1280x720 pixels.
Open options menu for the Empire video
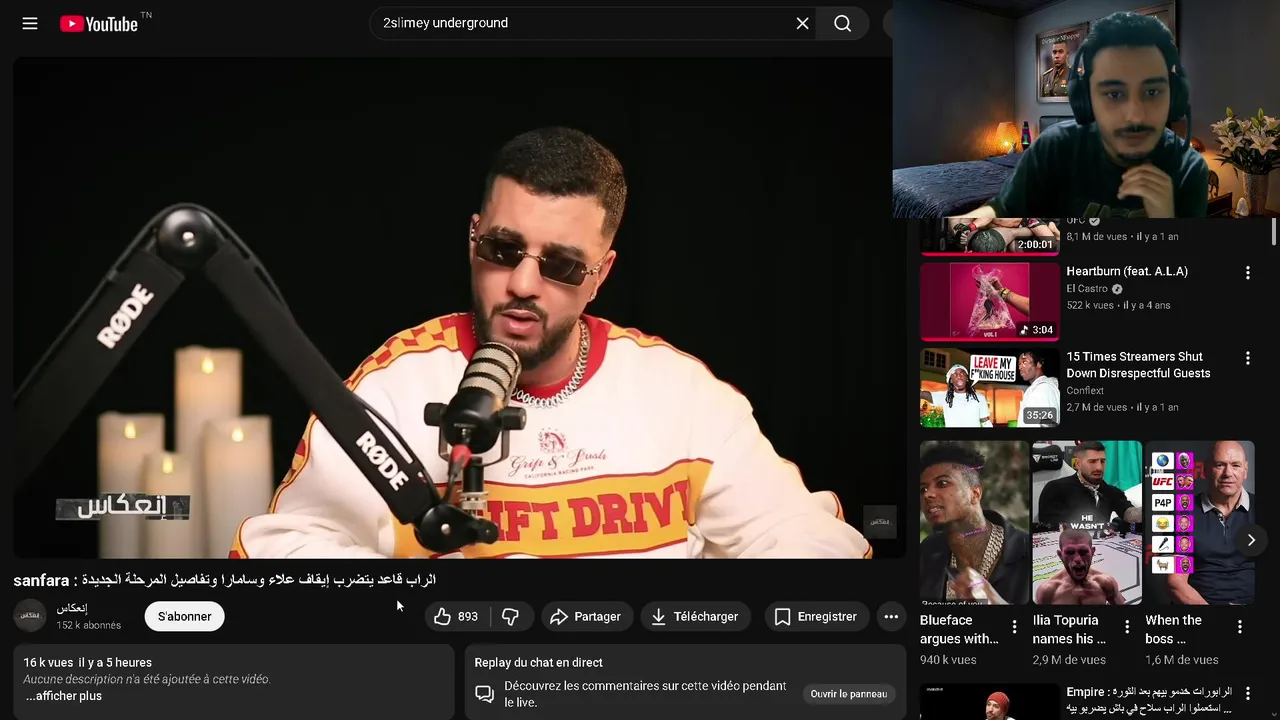(1247, 693)
